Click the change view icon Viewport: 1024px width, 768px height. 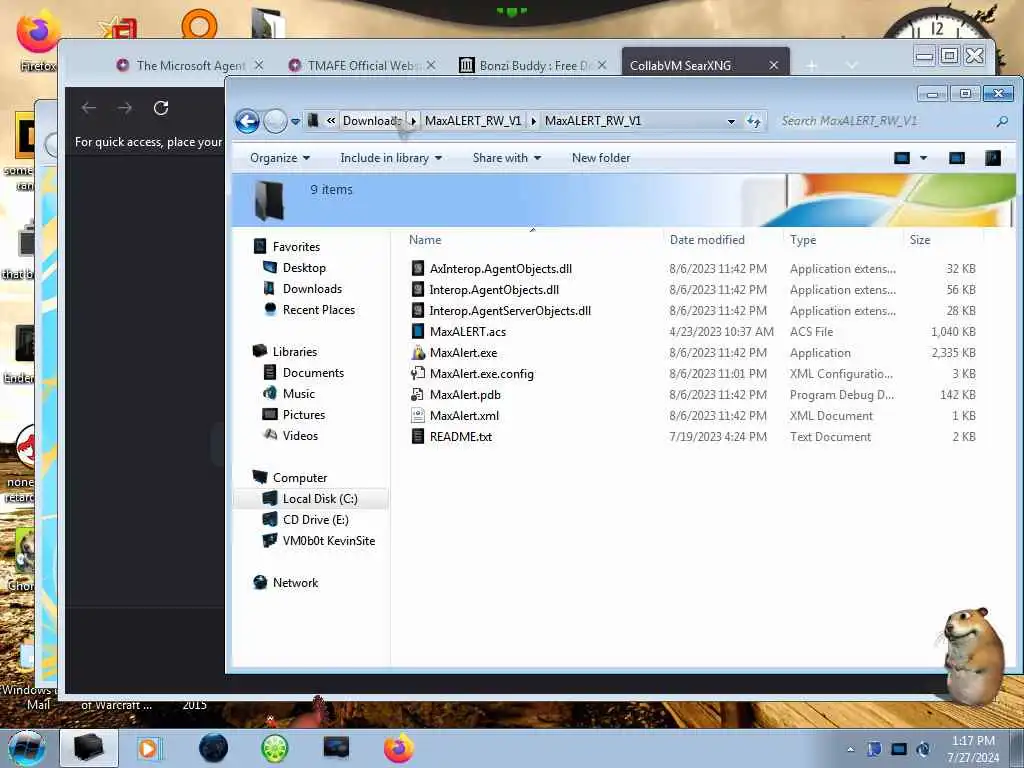pyautogui.click(x=902, y=158)
